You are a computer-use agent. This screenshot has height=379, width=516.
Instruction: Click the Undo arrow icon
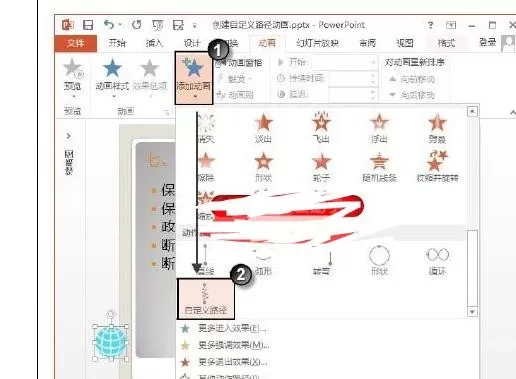pyautogui.click(x=109, y=24)
